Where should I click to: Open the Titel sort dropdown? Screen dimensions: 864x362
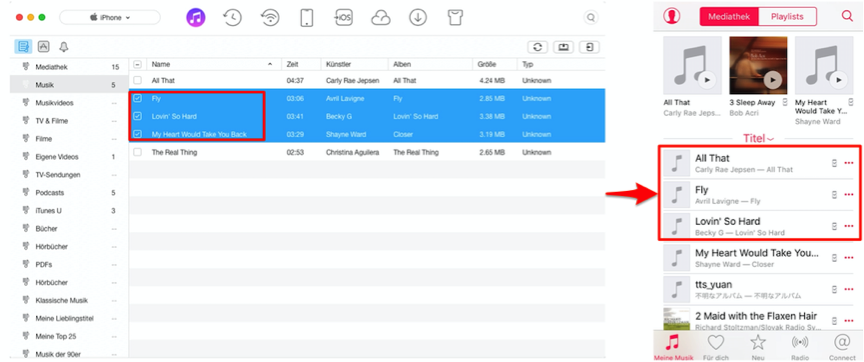tap(758, 138)
